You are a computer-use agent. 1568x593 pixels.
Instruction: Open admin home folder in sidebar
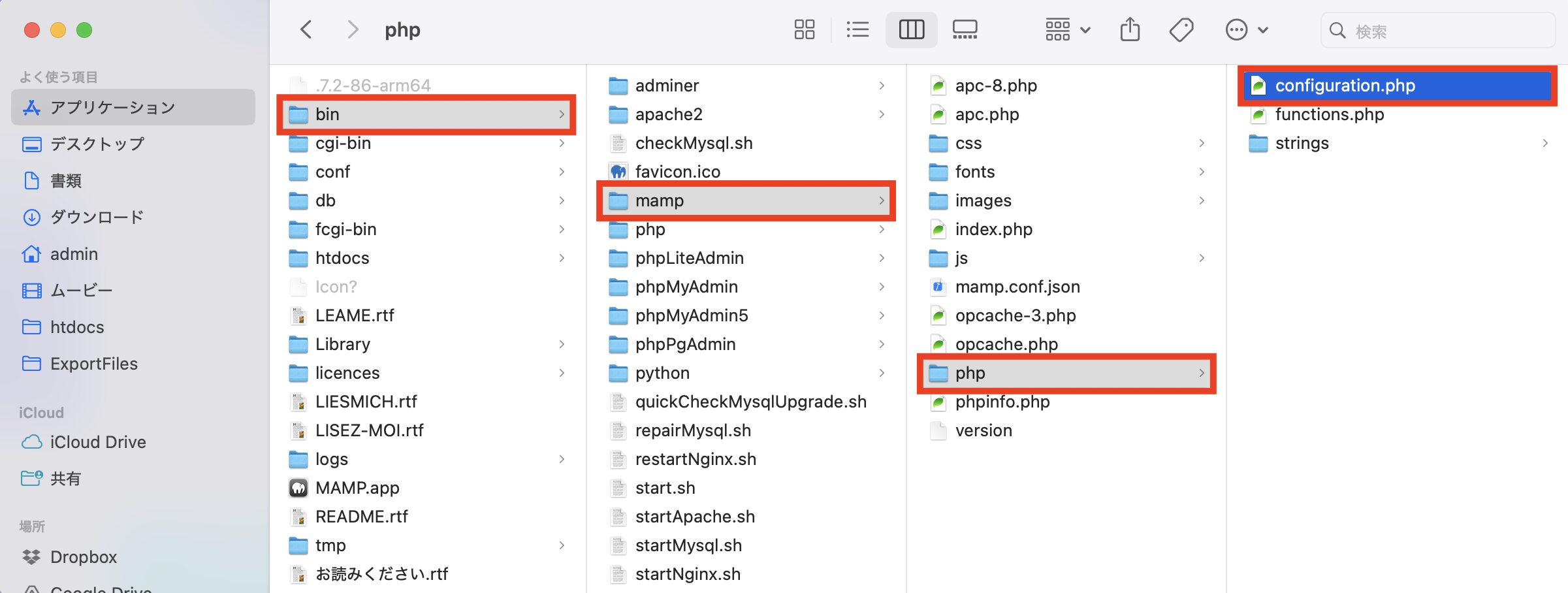[x=133, y=253]
